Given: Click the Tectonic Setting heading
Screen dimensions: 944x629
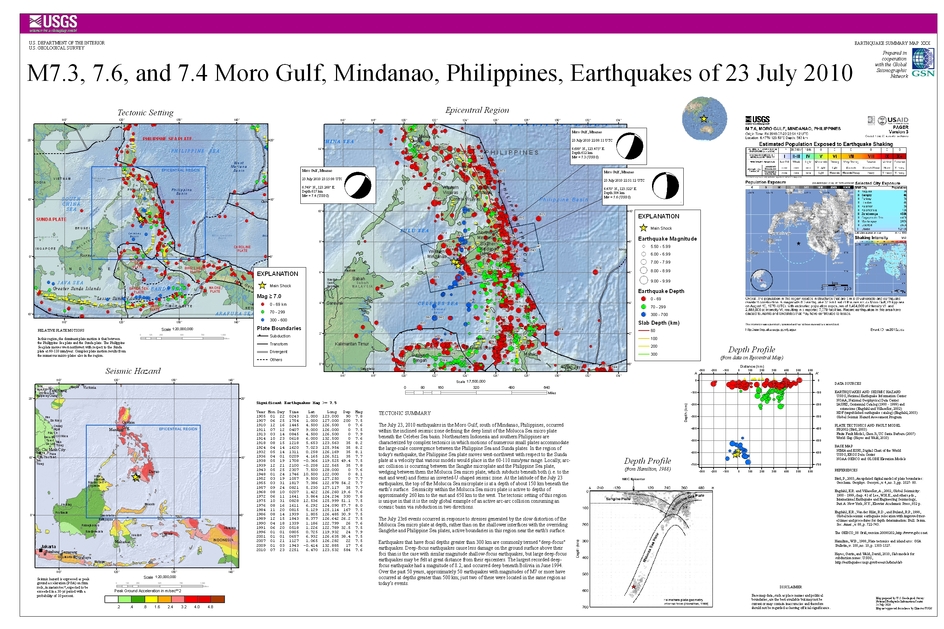Looking at the screenshot, I should point(146,112).
